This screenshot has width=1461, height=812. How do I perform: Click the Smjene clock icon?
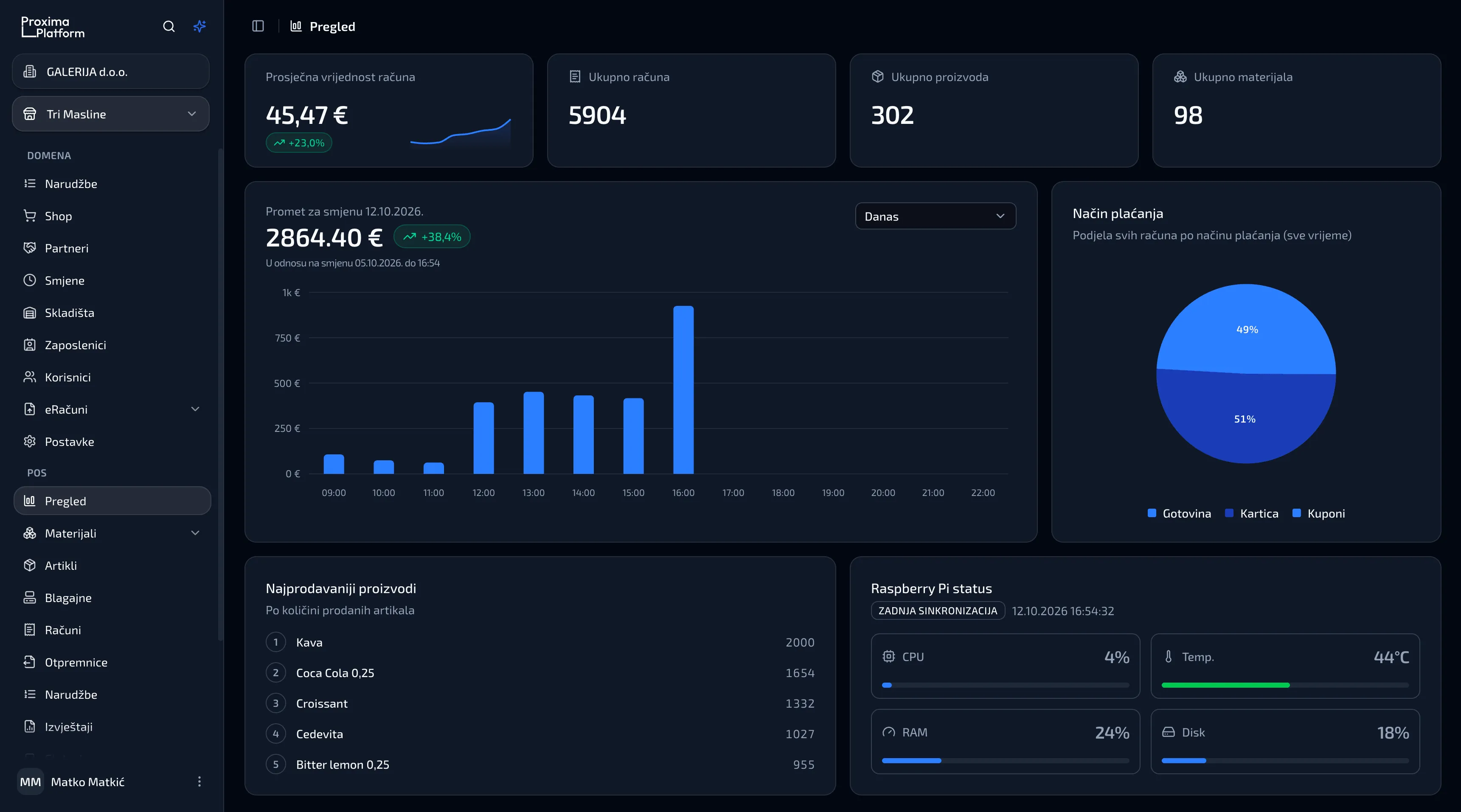30,280
